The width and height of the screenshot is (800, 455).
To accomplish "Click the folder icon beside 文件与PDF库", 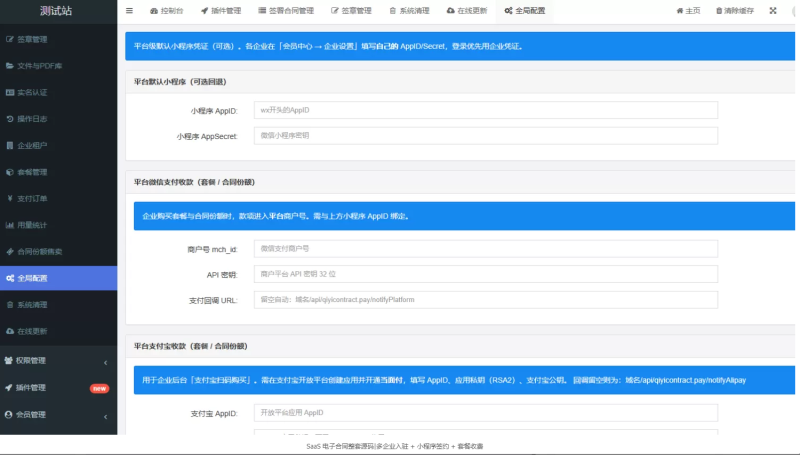I will 10,66.
